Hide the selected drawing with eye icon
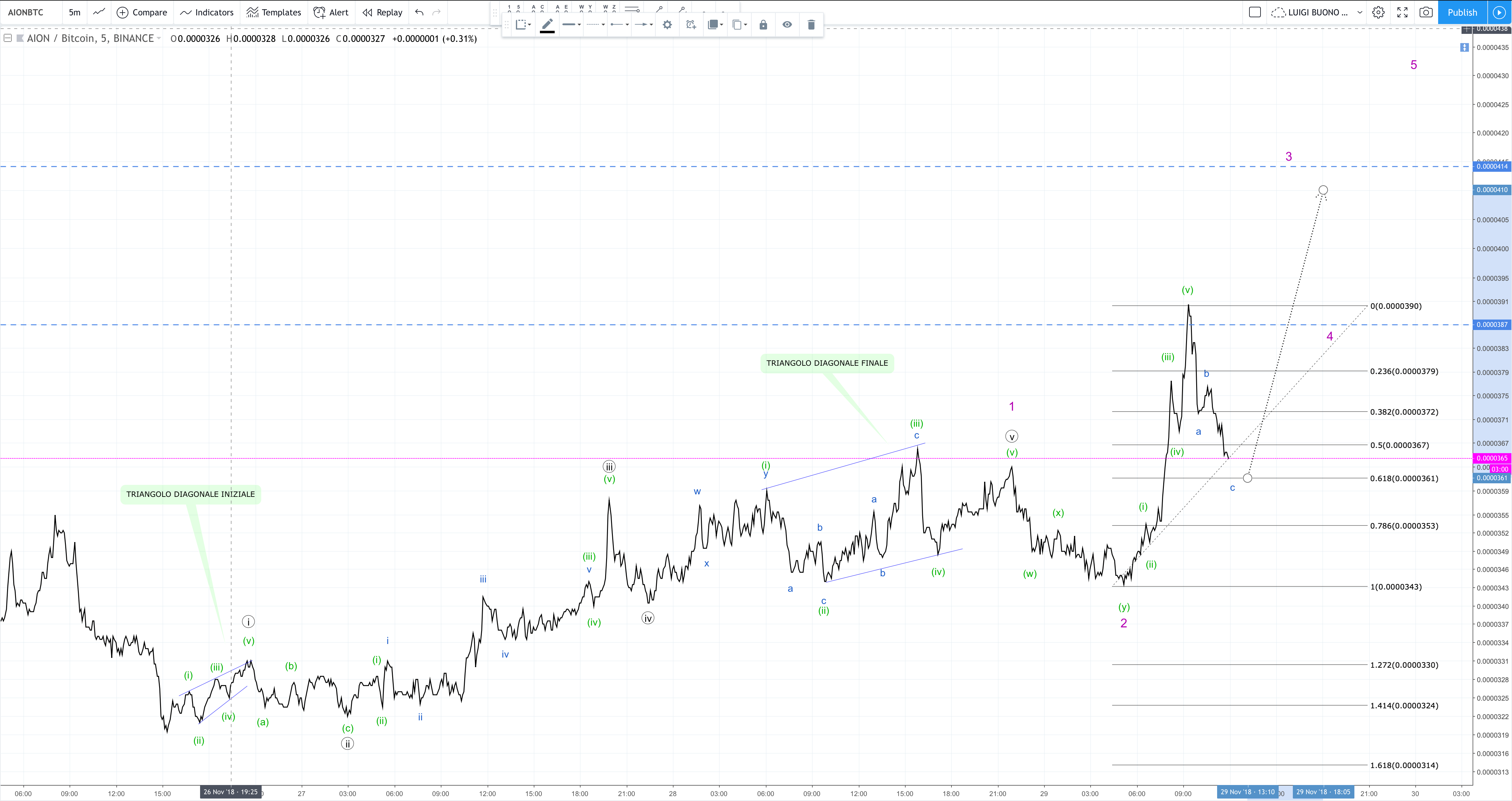Image resolution: width=1512 pixels, height=801 pixels. [x=787, y=25]
